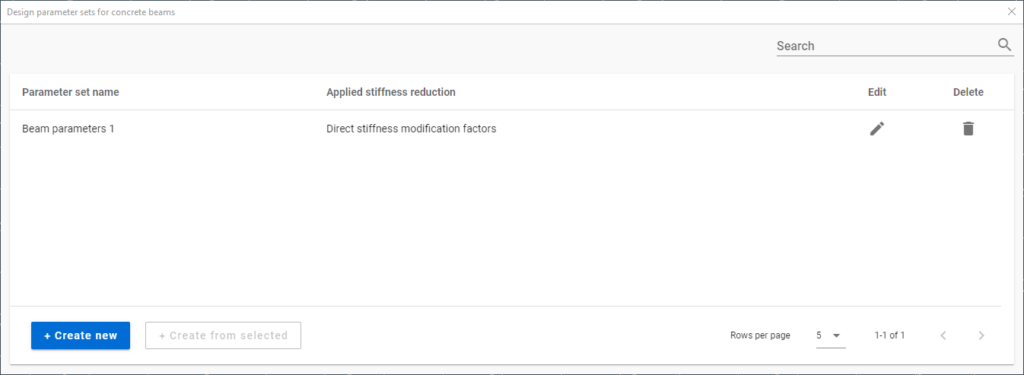Create a new parameter set
The width and height of the screenshot is (1024, 375).
point(80,335)
